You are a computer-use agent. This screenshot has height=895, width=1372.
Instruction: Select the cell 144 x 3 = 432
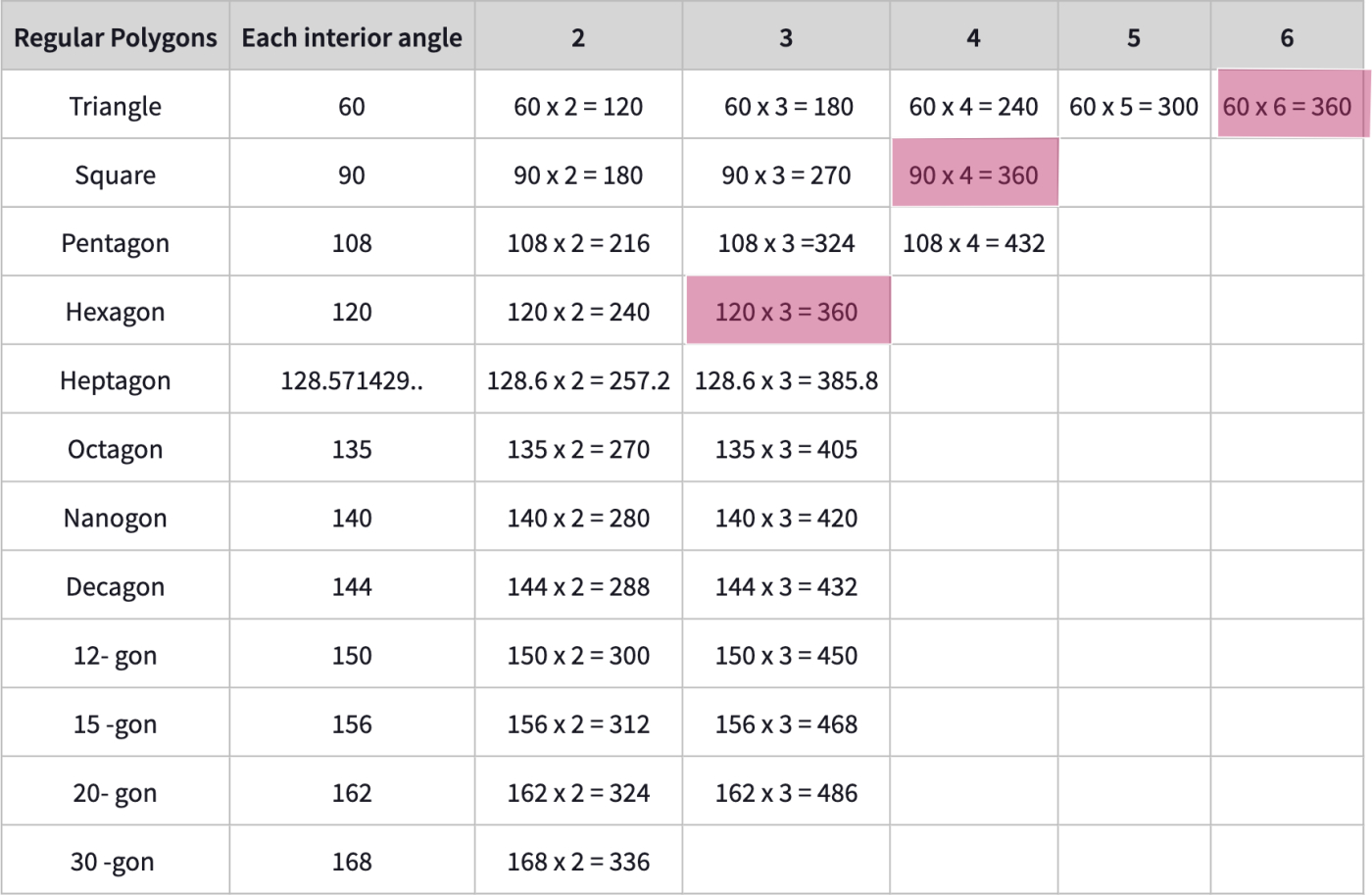coord(786,585)
